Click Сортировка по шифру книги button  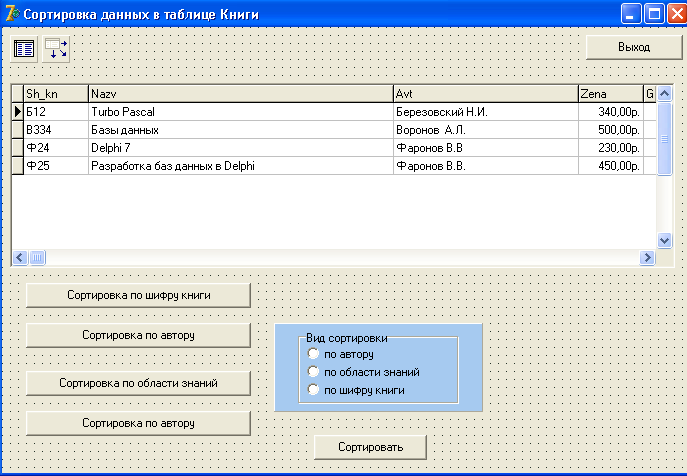click(x=138, y=295)
